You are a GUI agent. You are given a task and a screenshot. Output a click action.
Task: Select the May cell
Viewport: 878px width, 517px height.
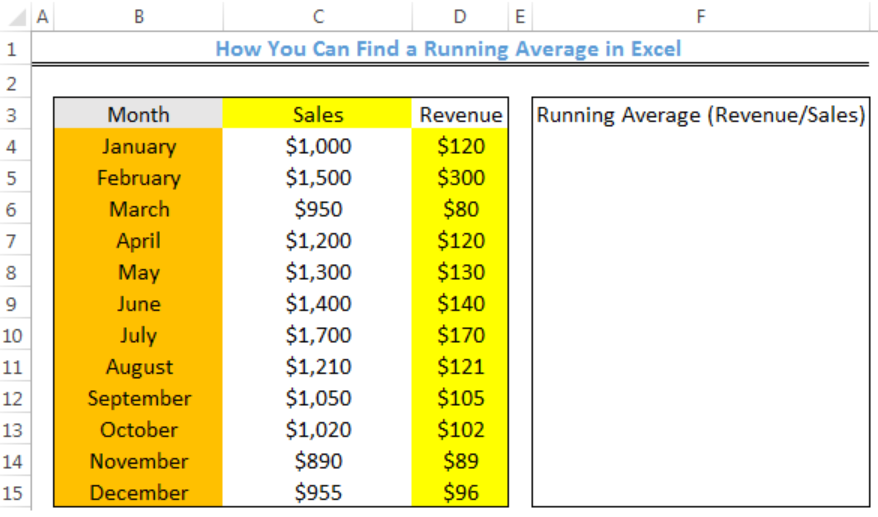138,272
